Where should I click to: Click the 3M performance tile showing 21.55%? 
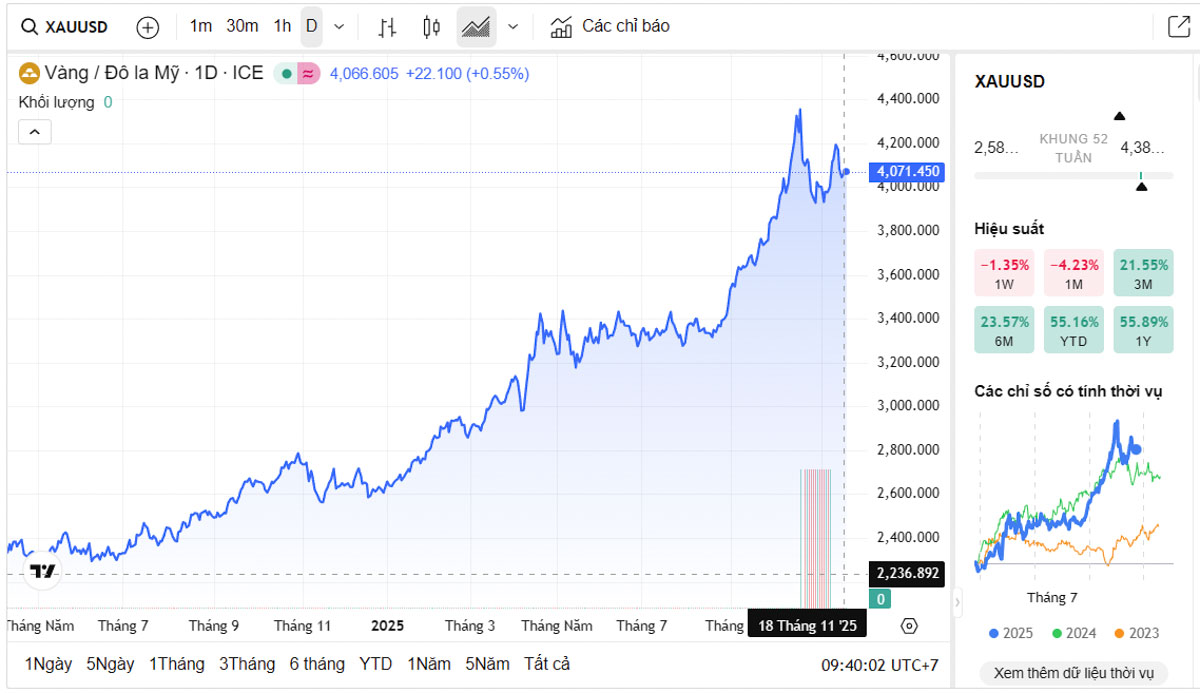click(x=1143, y=273)
